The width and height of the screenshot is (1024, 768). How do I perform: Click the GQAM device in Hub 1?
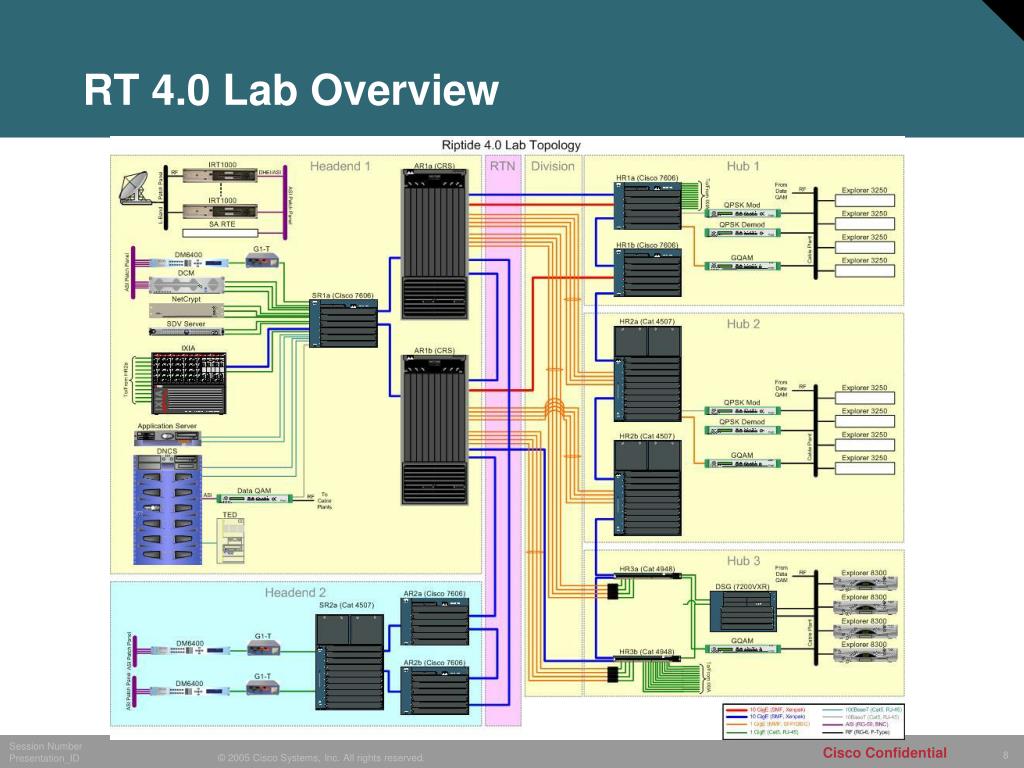point(743,266)
